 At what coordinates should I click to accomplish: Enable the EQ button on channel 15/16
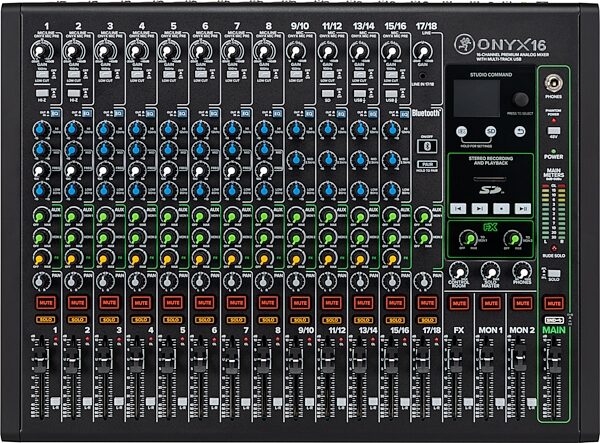404,114
